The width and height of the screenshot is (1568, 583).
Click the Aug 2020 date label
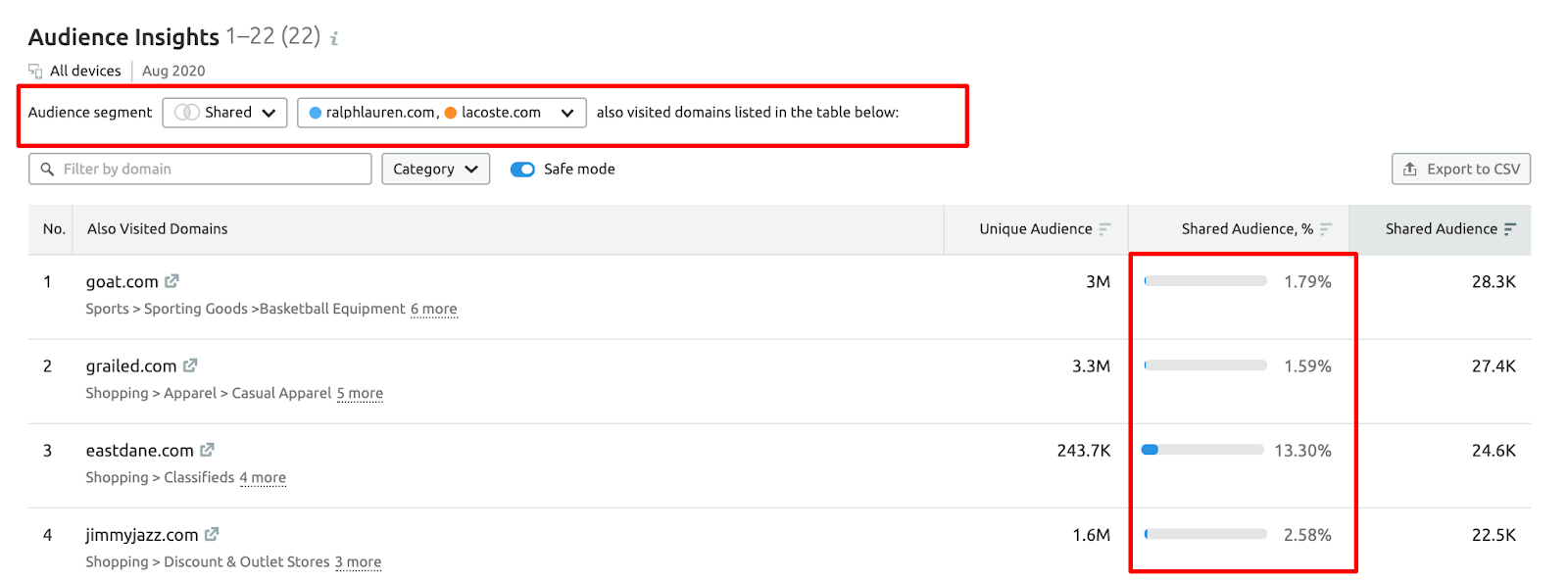tap(173, 71)
